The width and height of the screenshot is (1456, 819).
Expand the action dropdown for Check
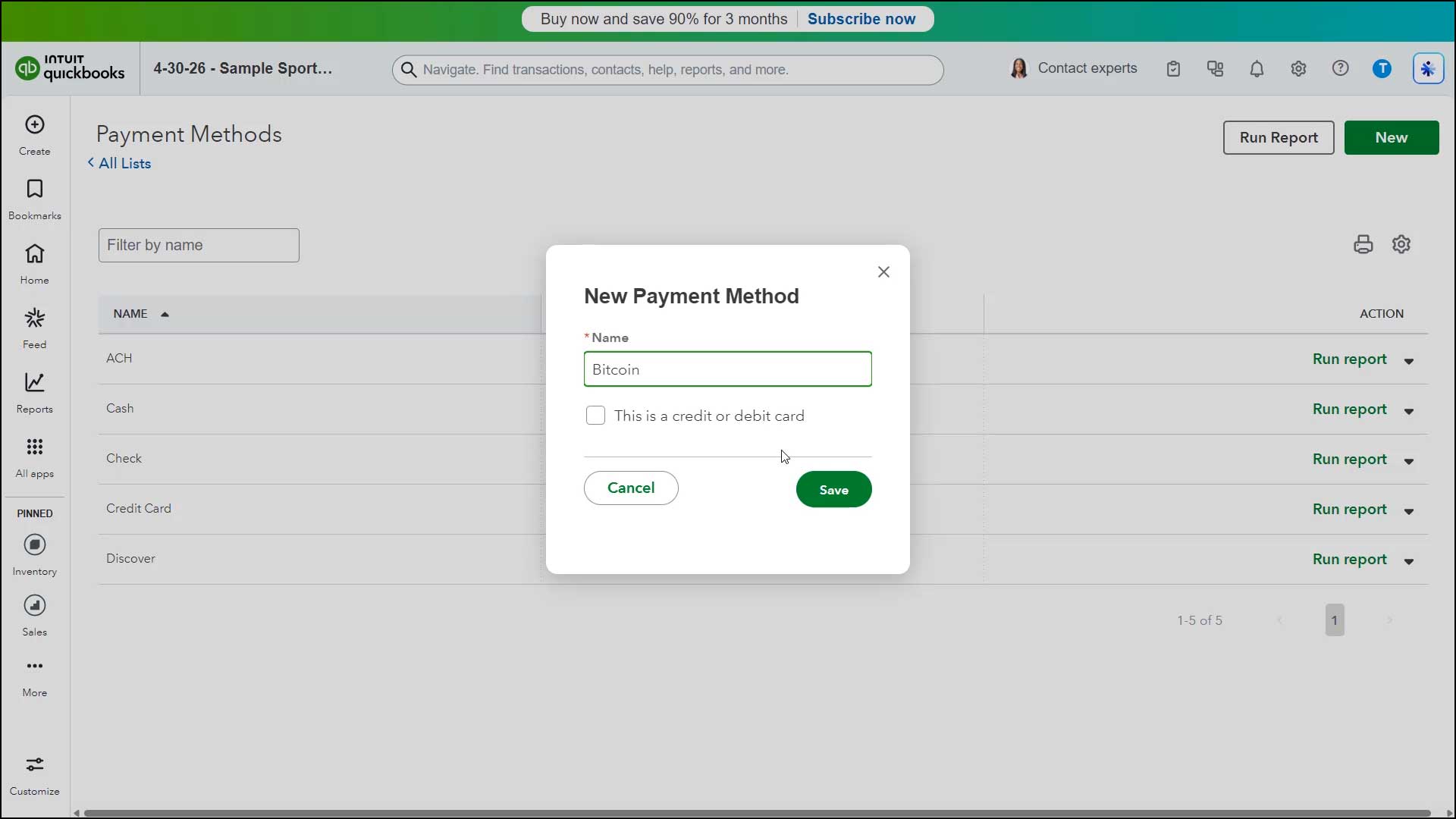tap(1409, 461)
